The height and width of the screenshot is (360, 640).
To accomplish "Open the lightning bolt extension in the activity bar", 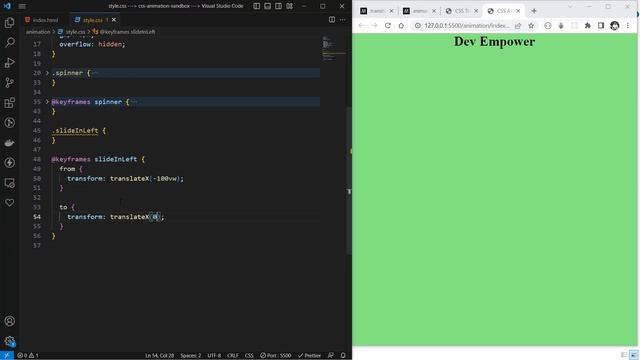I will [x=9, y=163].
